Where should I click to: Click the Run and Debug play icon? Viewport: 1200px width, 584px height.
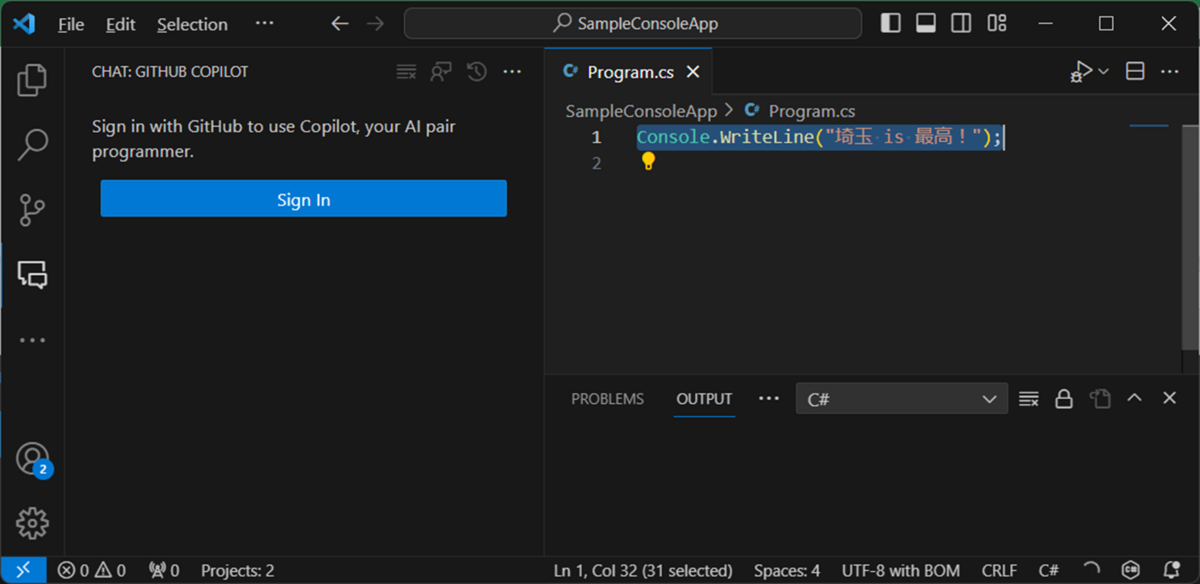(1081, 72)
